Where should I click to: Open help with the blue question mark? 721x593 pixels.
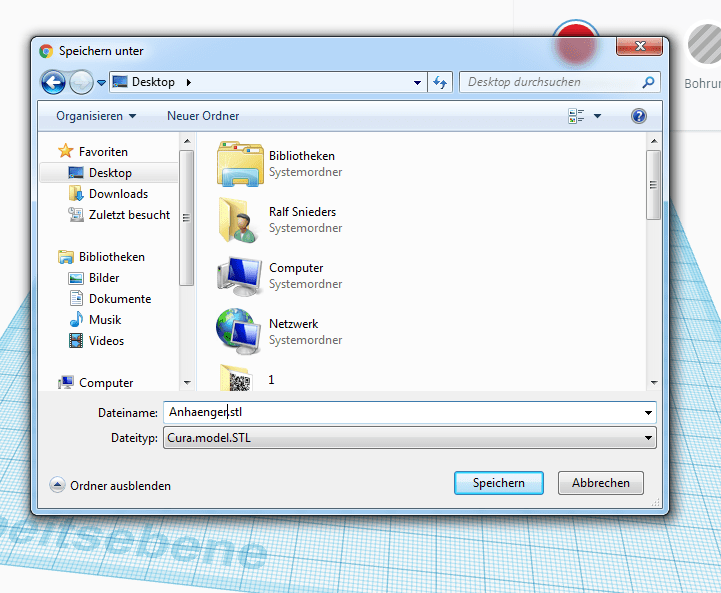point(639,116)
